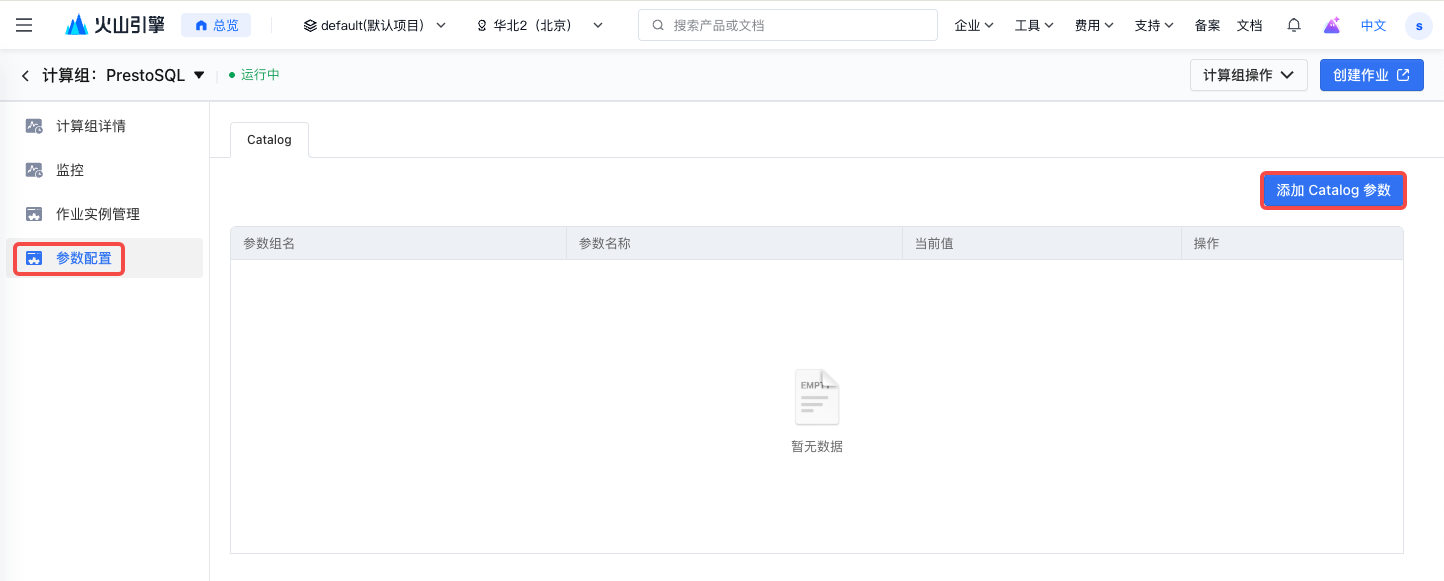
Task: Click the 火山引擎 logo
Action: point(115,25)
